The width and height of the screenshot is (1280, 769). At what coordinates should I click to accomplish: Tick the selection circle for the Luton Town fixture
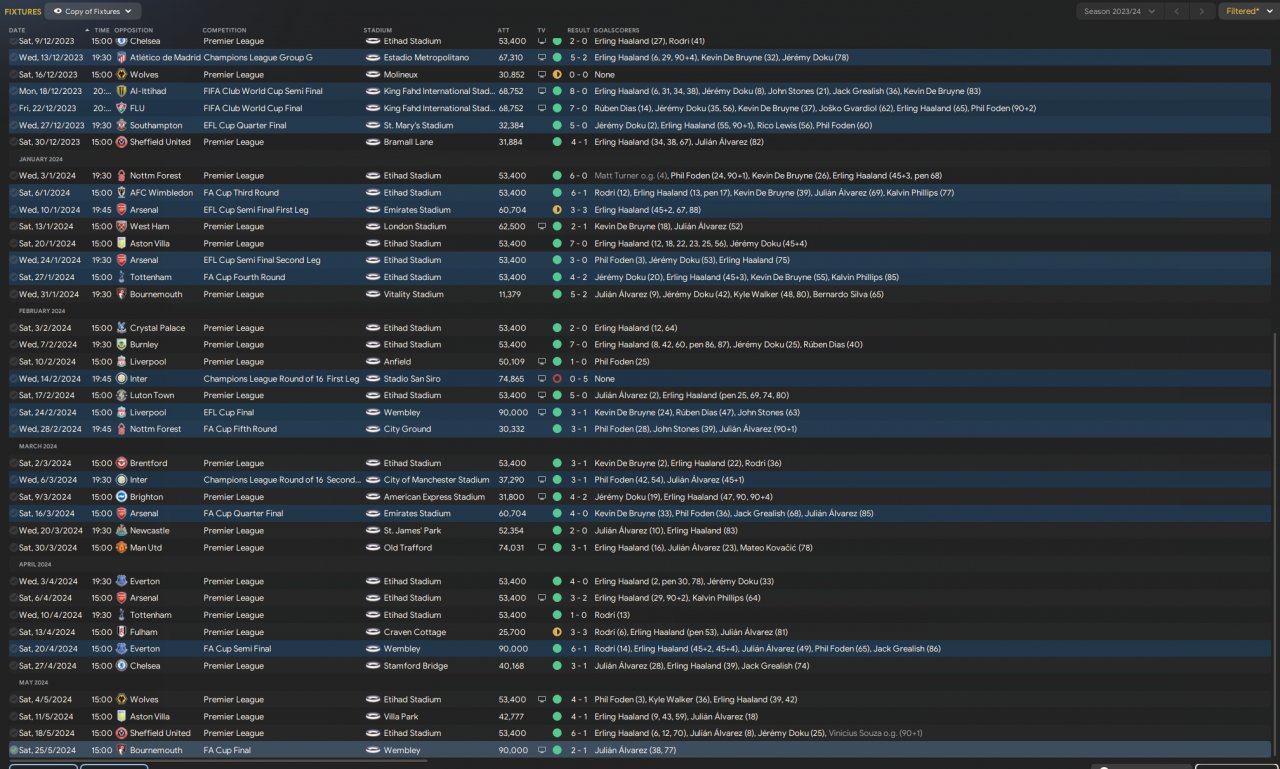point(13,396)
